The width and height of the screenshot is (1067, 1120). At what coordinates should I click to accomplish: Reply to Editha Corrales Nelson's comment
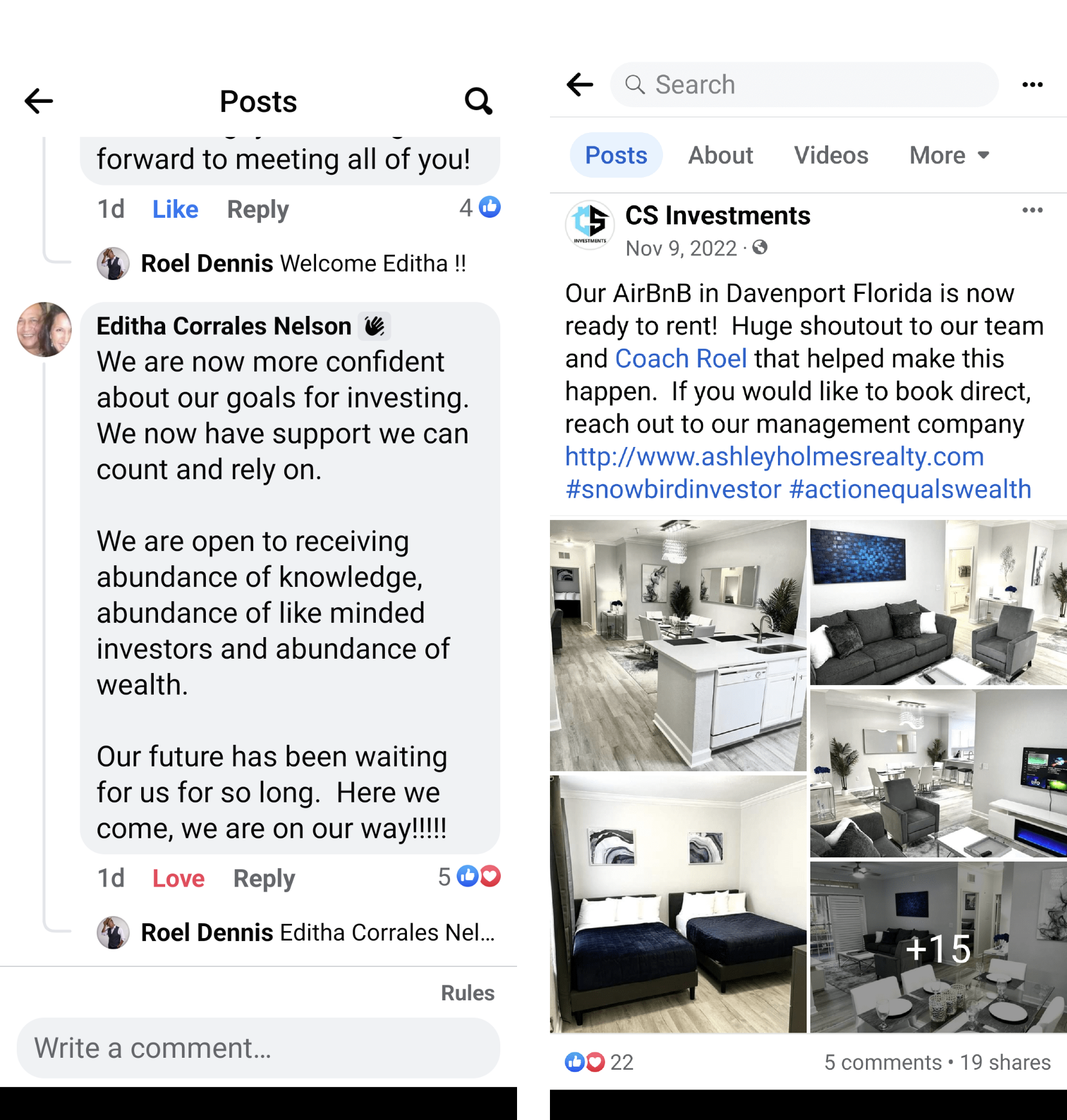pos(264,878)
